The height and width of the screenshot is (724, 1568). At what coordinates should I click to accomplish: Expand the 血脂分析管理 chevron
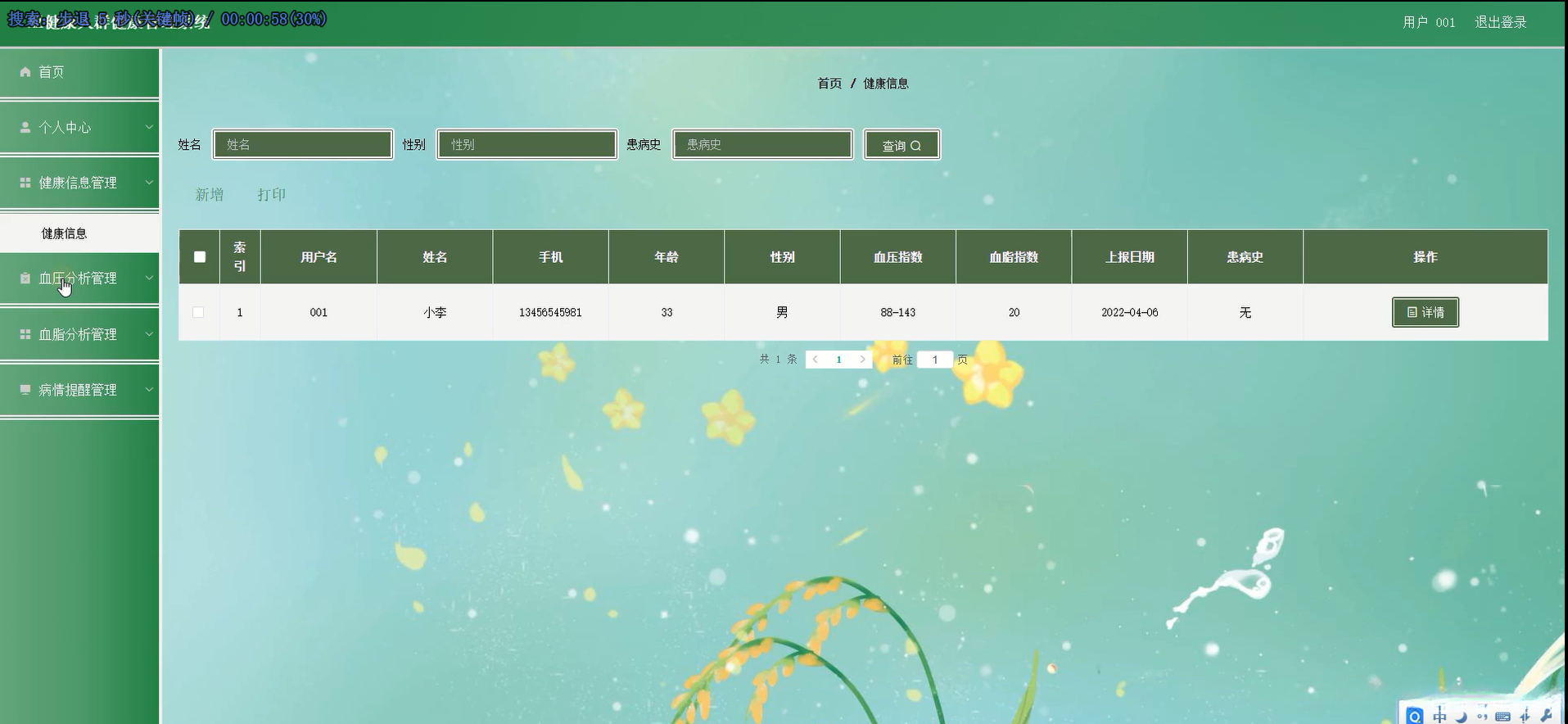click(149, 334)
